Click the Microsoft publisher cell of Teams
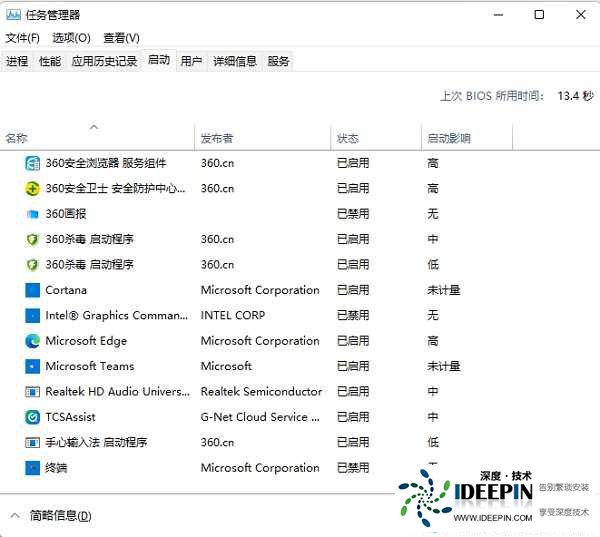600x537 pixels. click(x=226, y=366)
